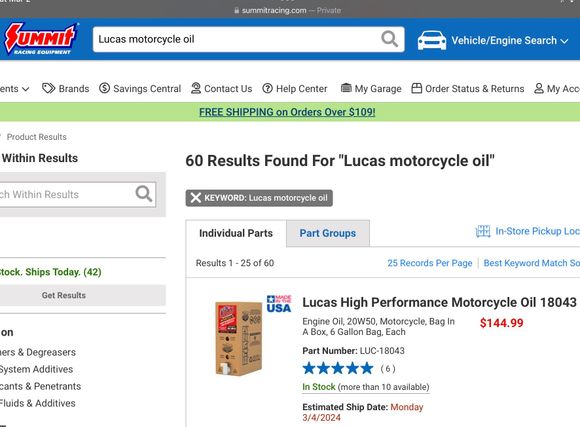580x427 pixels.
Task: Open the FREE SHIPPING on Orders link
Action: point(287,112)
